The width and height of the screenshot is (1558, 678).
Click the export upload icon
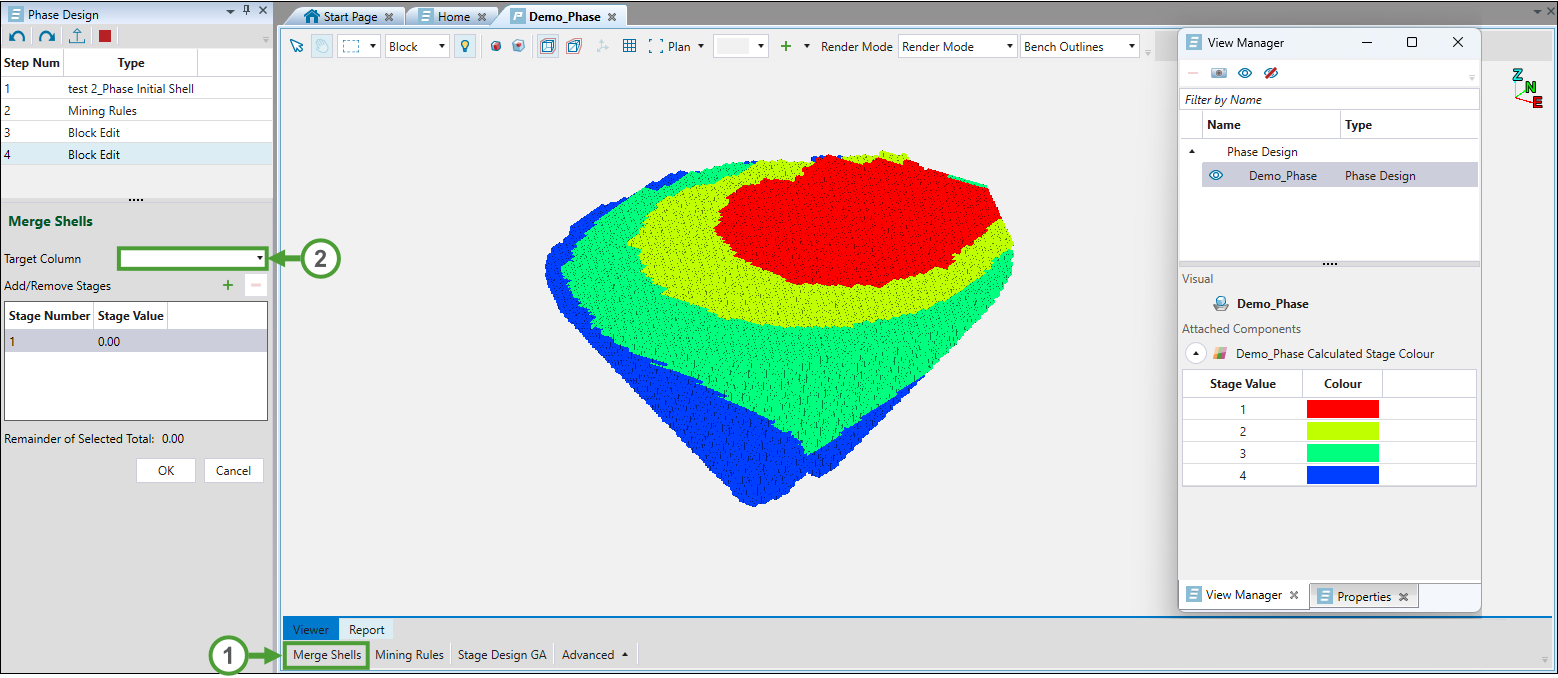coord(77,37)
